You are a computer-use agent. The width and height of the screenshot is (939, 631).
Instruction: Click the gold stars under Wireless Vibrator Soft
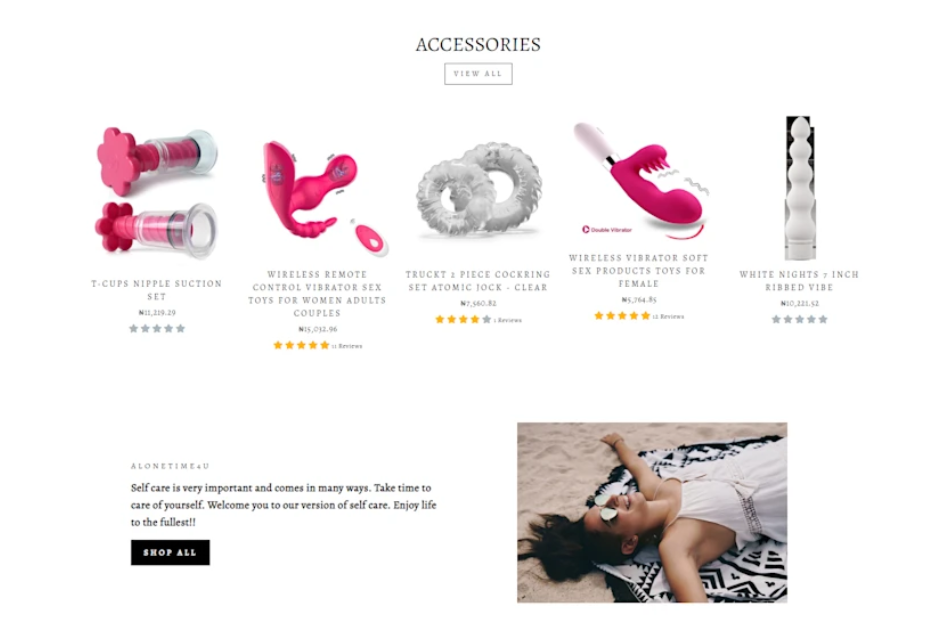(622, 316)
